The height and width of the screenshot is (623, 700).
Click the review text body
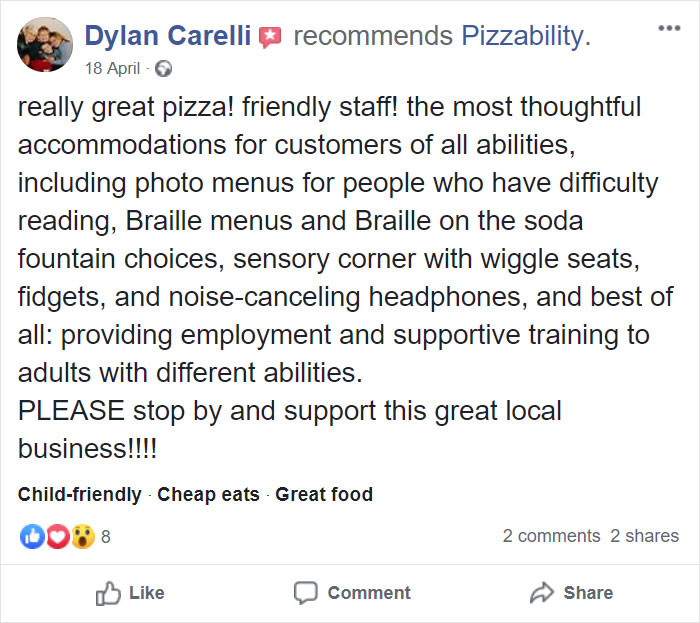point(346,278)
